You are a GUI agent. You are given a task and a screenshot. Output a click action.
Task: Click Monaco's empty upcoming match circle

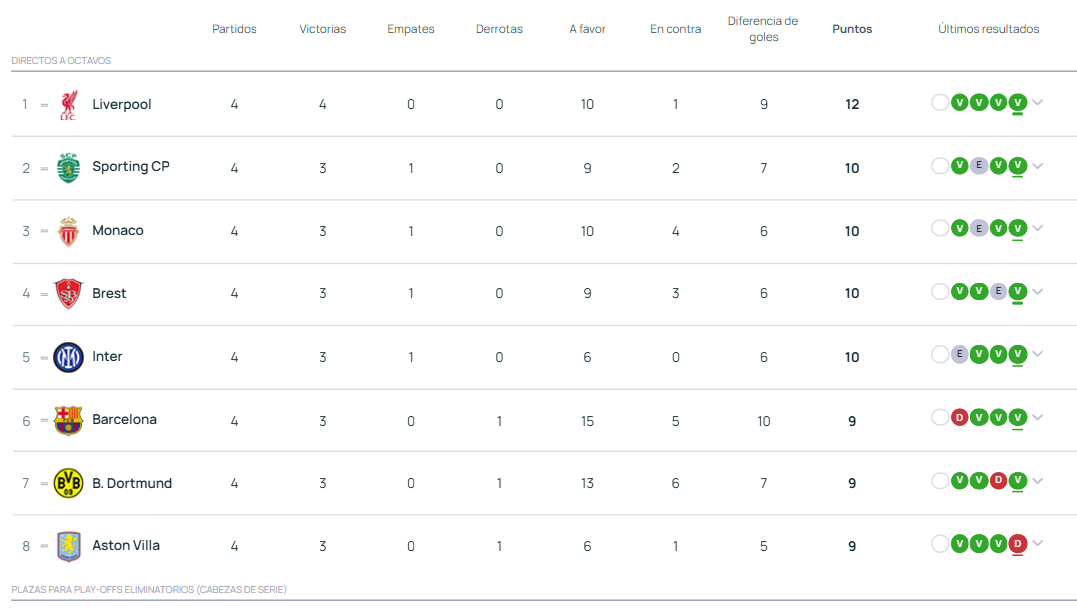tap(940, 228)
